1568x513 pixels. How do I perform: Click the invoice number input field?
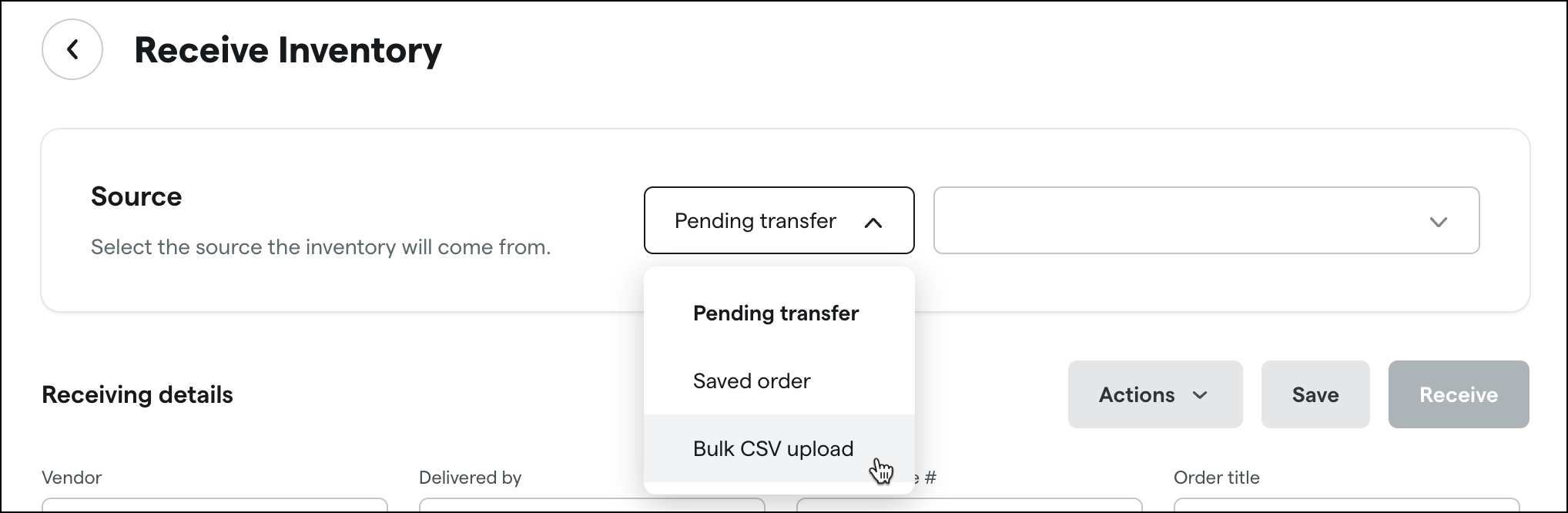pyautogui.click(x=969, y=508)
